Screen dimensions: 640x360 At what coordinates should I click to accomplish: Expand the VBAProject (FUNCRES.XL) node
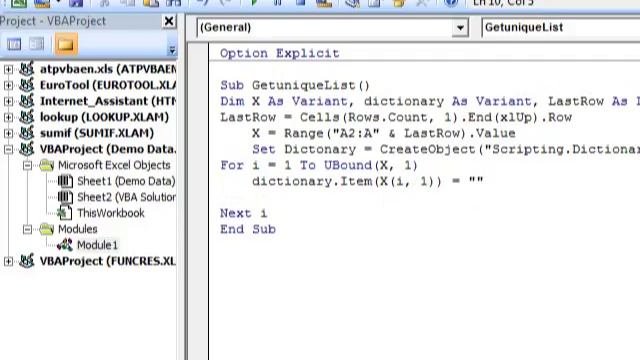tap(8, 261)
